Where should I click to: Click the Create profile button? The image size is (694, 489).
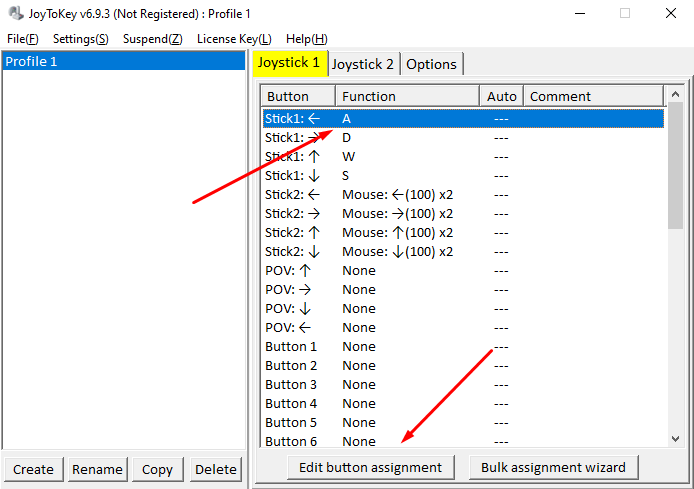34,469
